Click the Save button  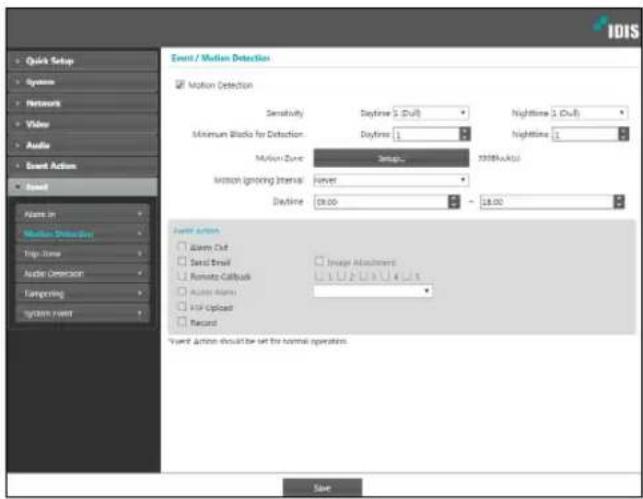[322, 488]
